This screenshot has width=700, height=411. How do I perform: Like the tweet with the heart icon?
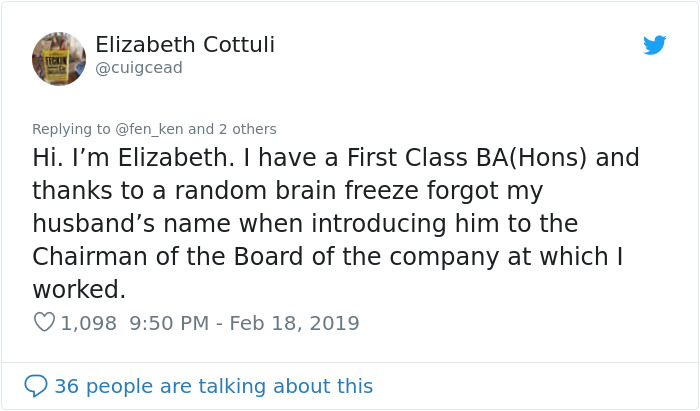44,323
